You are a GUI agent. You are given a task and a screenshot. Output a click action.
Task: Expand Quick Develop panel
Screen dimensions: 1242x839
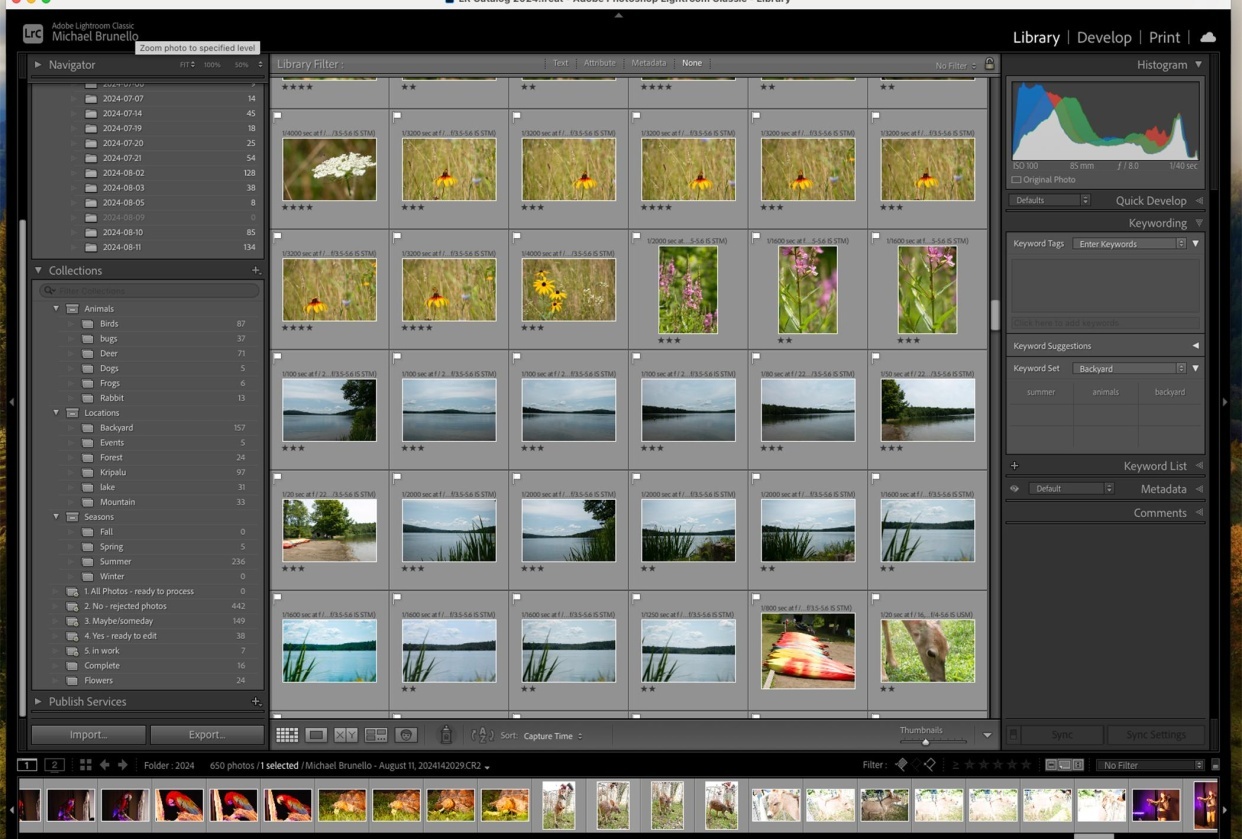[1199, 201]
